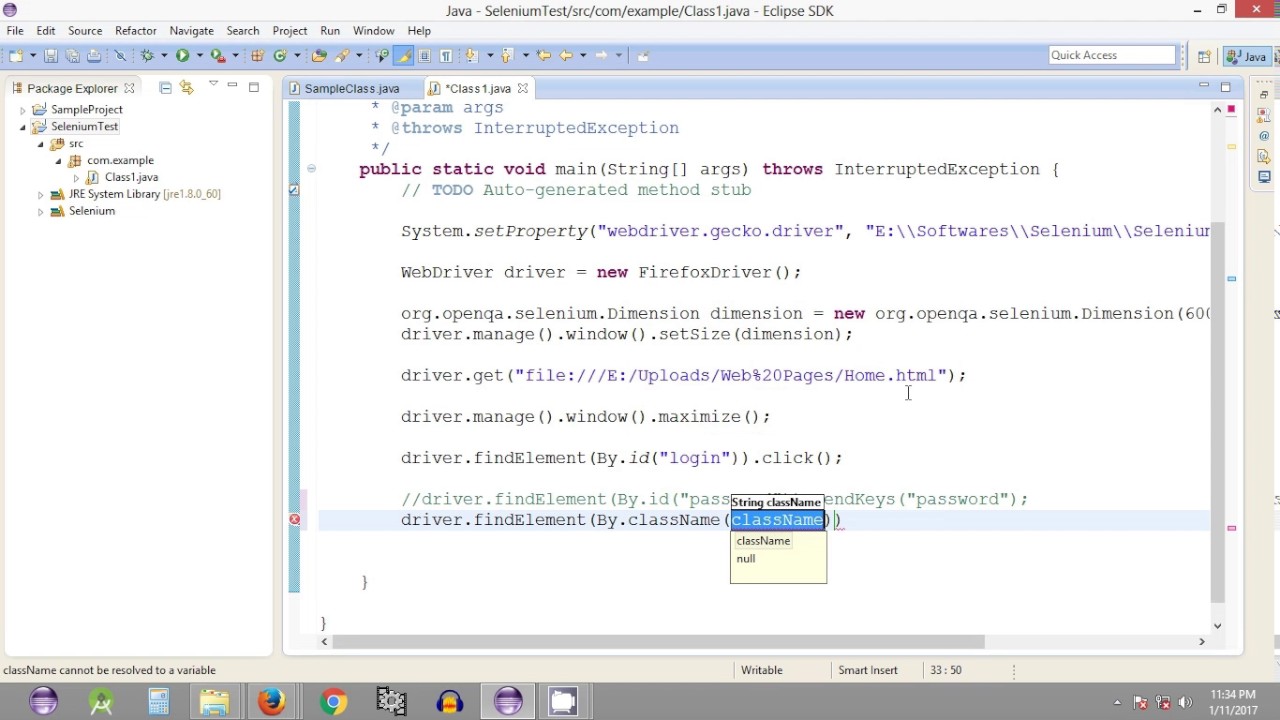Click the Restore icon in right sidebar

click(1264, 94)
